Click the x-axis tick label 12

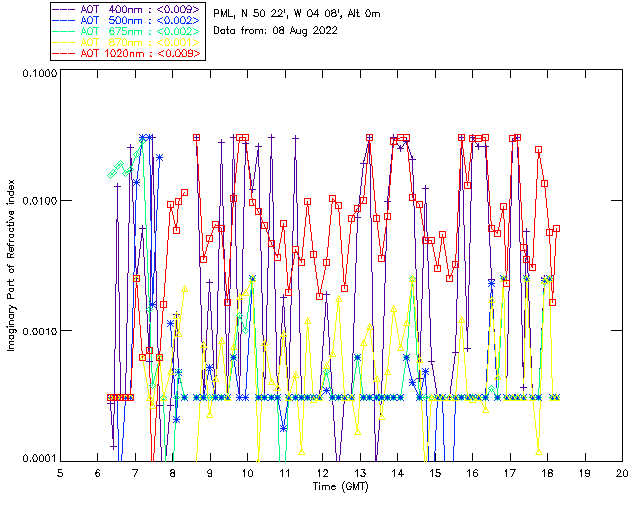point(322,473)
